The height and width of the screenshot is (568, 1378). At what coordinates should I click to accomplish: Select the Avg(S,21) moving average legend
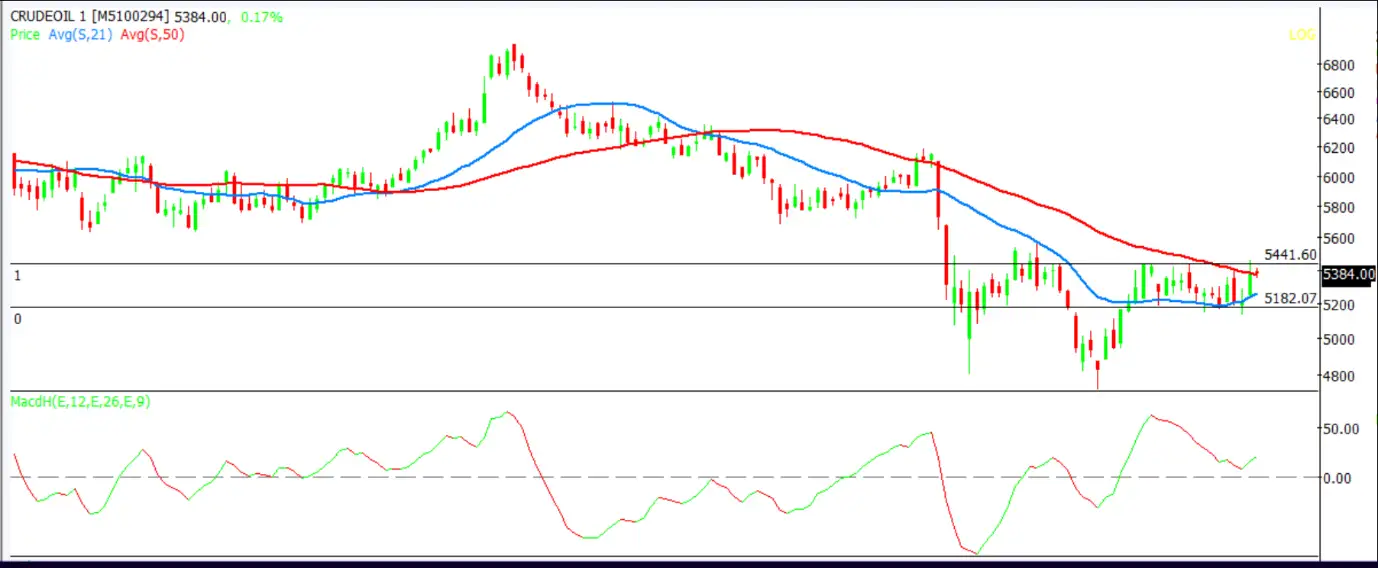[x=81, y=34]
